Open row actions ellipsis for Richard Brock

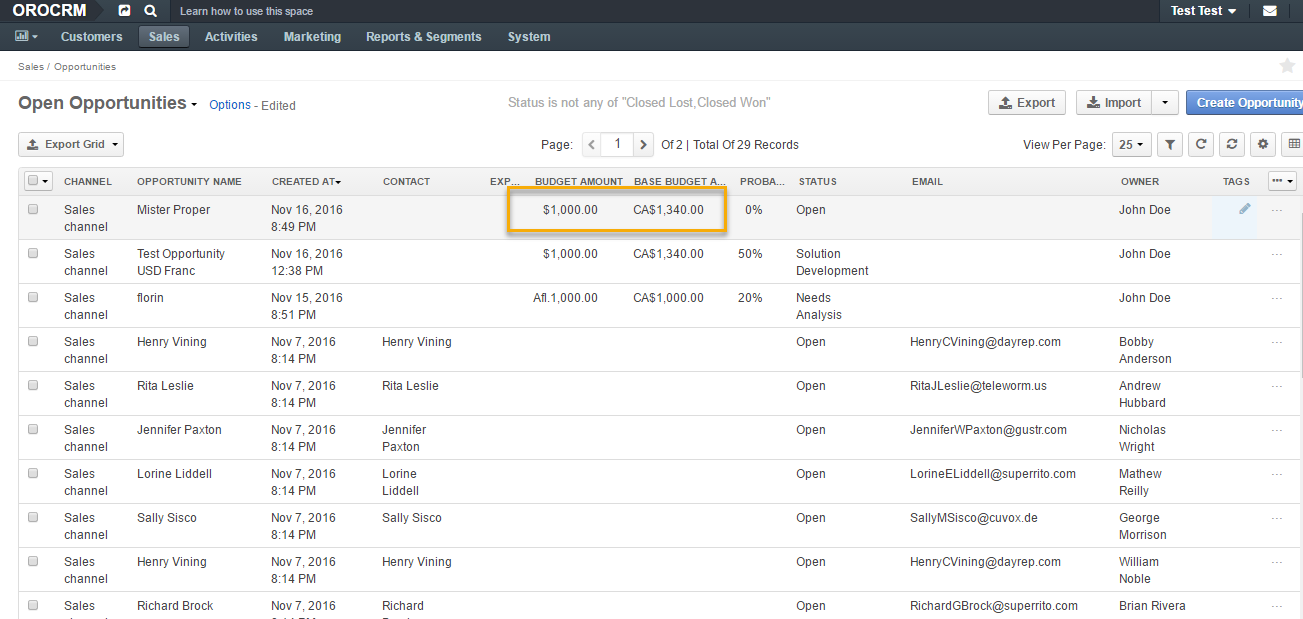(1277, 606)
